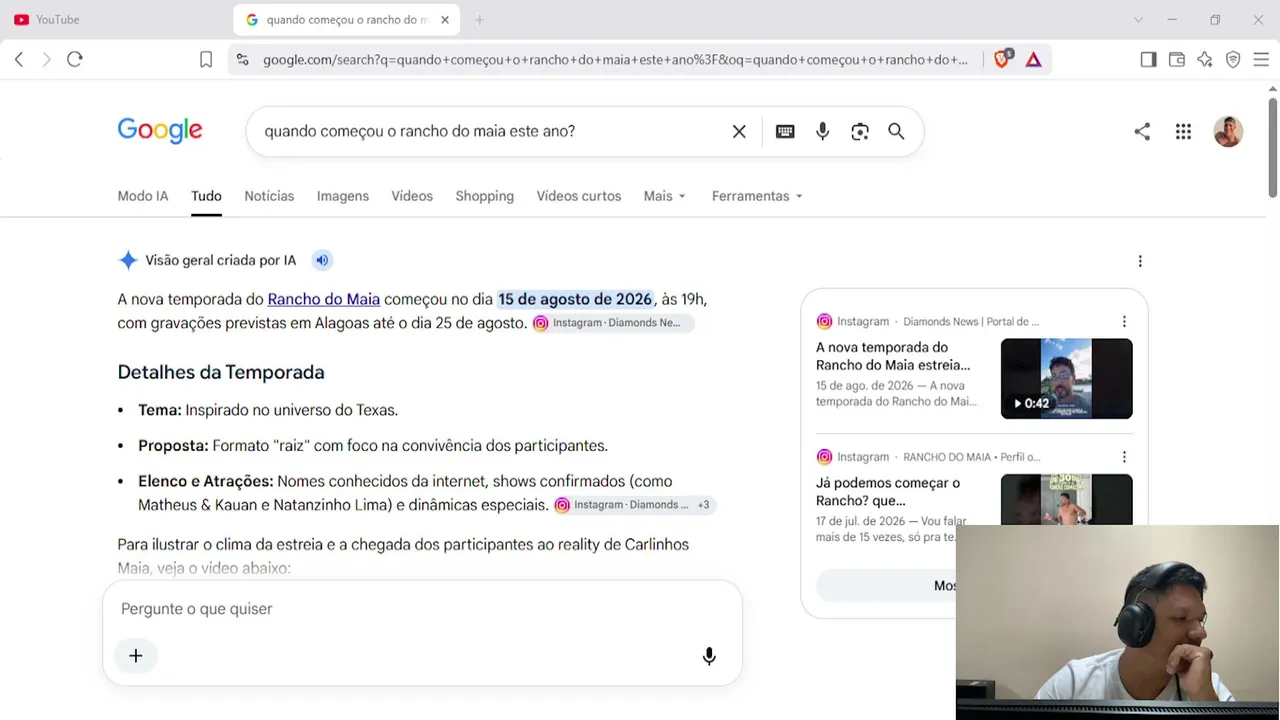1280x720 pixels.
Task: Use the microphone in the ask box
Action: pos(709,656)
